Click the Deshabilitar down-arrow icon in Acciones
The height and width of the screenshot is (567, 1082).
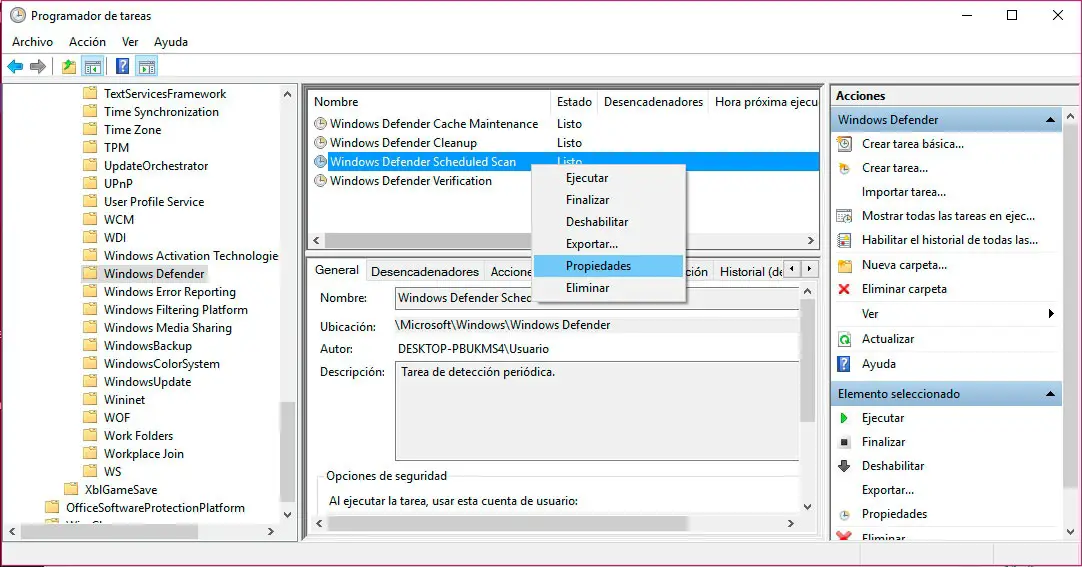[x=844, y=466]
